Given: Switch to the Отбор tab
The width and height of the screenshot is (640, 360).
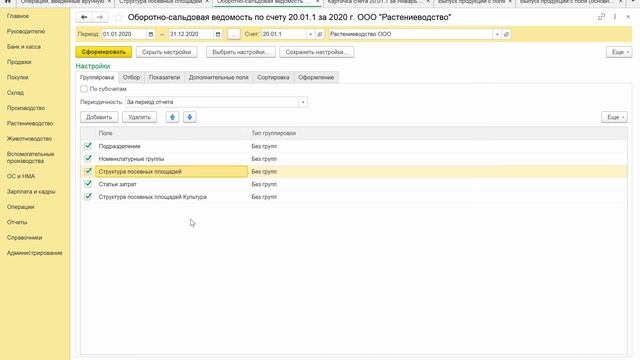Looking at the screenshot, I should 131,77.
